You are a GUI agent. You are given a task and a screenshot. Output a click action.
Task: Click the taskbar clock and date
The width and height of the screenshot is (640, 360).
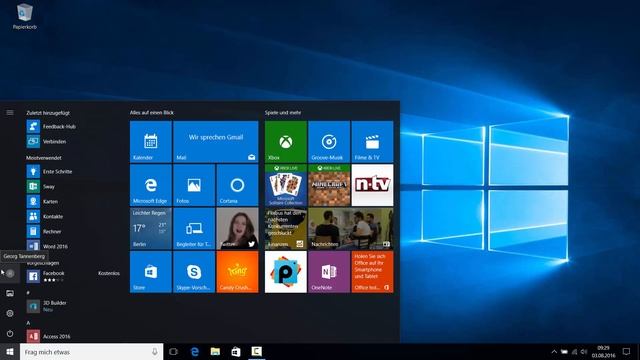603,351
